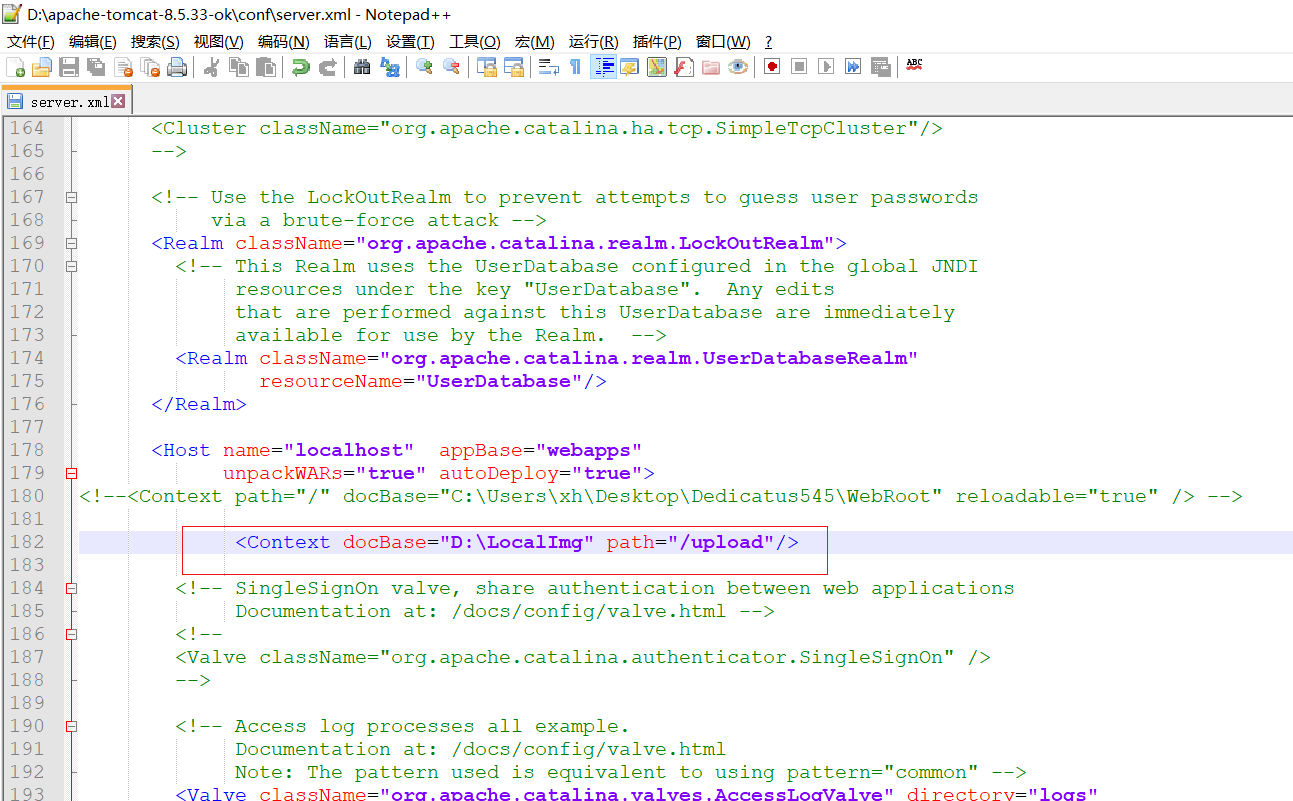Screen dimensions: 1293x801
Task: Toggle synchronized vertical scrolling
Action: (x=487, y=67)
